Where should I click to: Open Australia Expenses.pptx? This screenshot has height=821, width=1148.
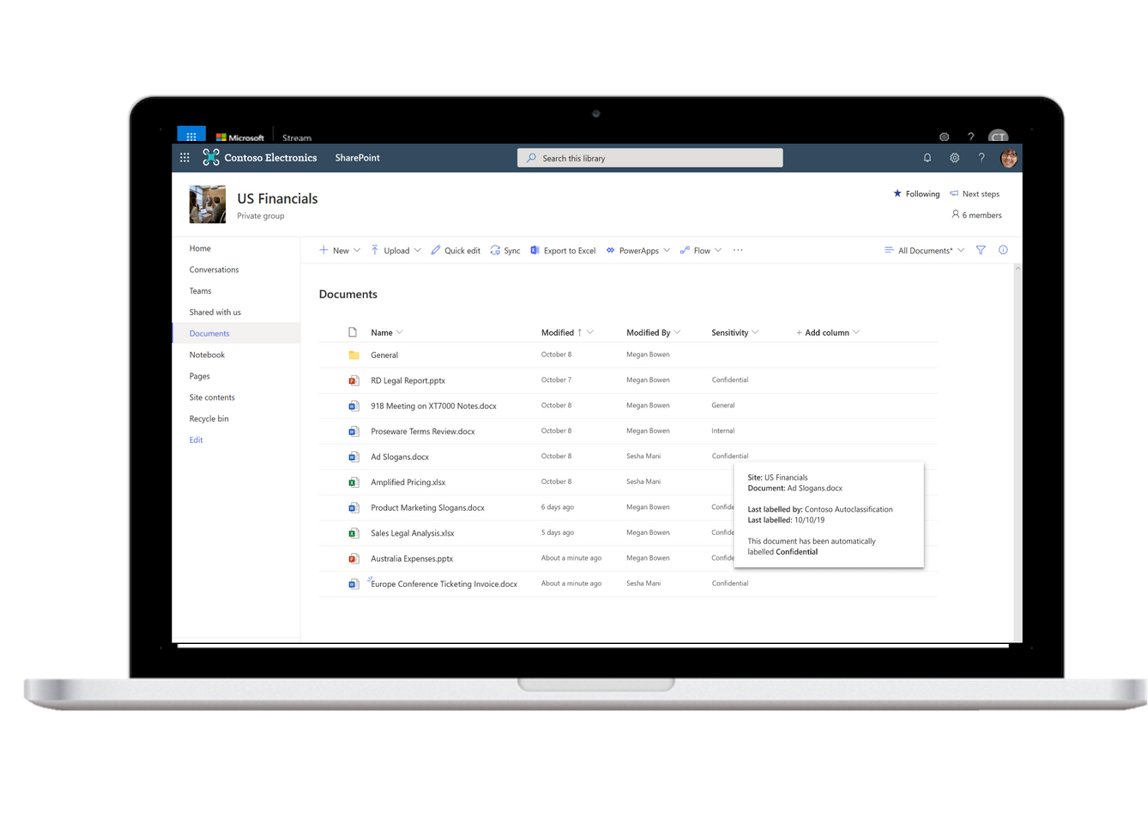pyautogui.click(x=411, y=559)
